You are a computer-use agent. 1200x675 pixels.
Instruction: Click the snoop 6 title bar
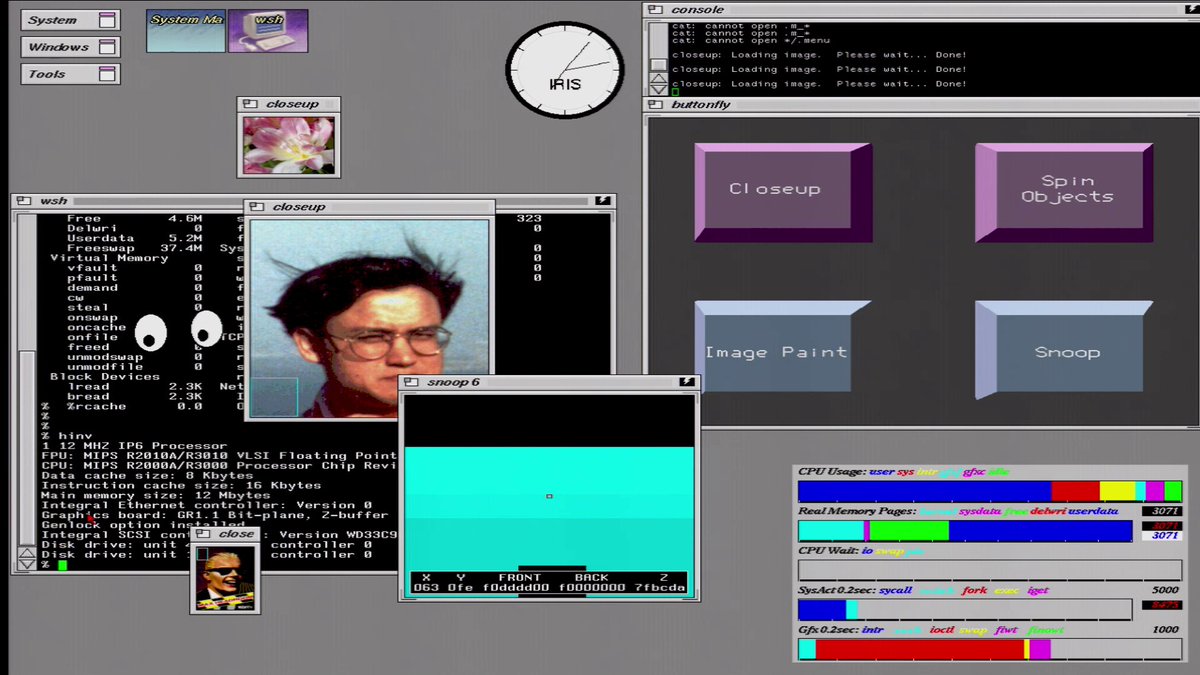(x=549, y=382)
